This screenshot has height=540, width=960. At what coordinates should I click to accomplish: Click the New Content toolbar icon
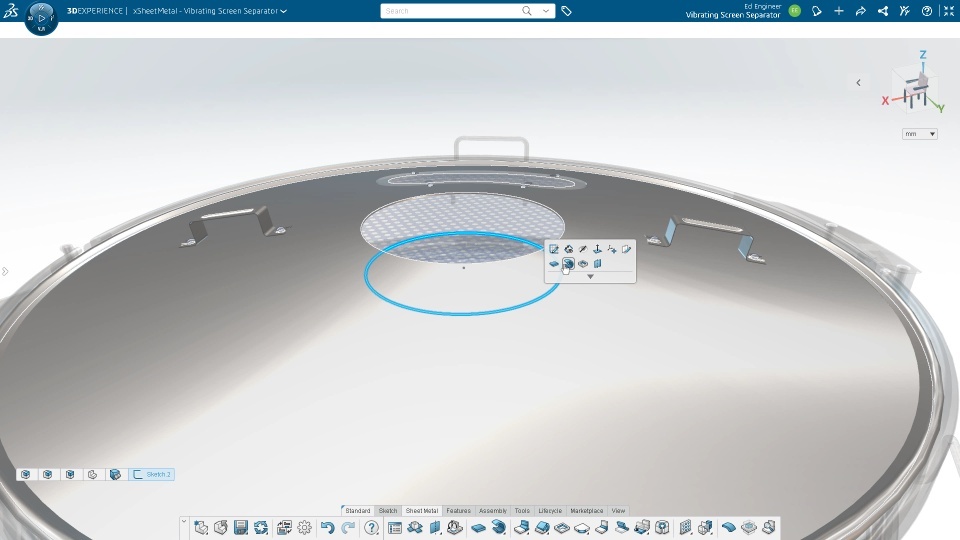tap(201, 527)
